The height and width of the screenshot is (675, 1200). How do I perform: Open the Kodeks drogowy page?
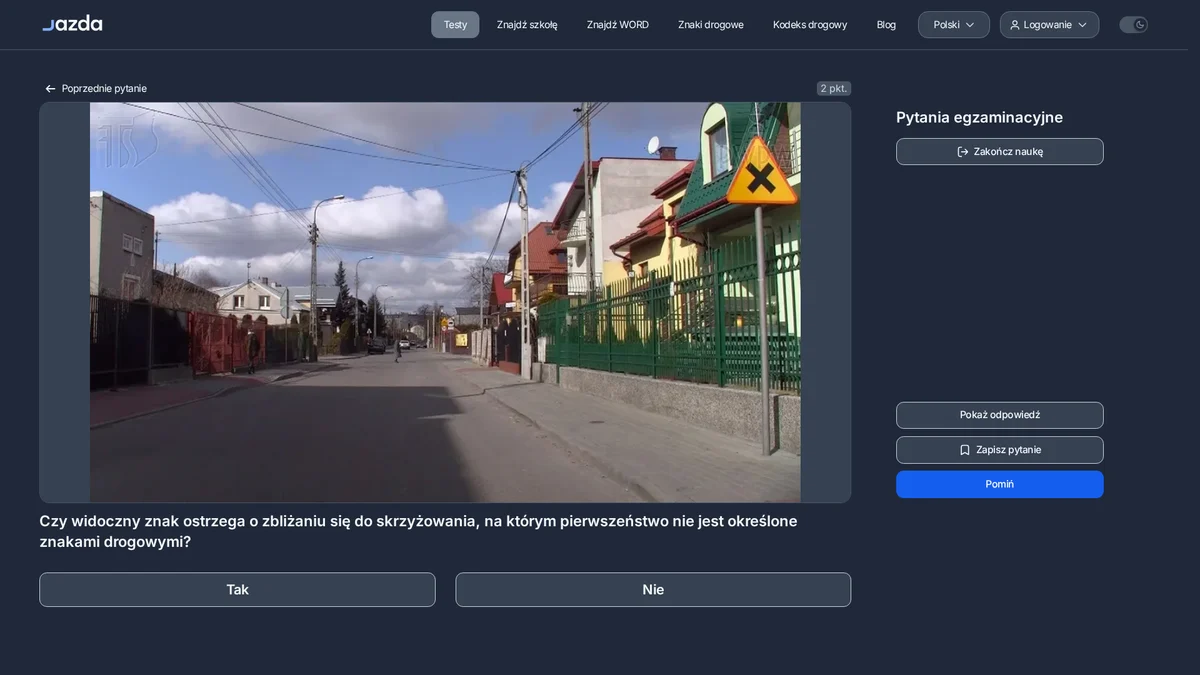(x=810, y=25)
